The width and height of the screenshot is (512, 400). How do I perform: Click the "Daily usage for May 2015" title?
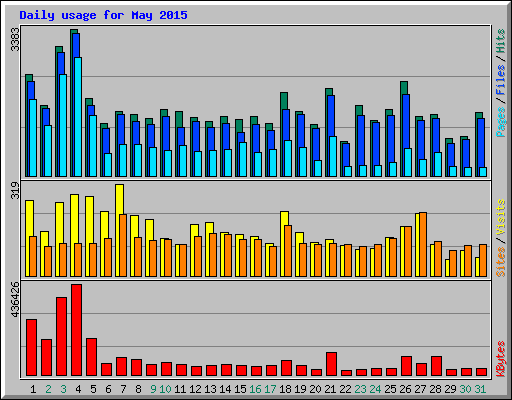103,15
